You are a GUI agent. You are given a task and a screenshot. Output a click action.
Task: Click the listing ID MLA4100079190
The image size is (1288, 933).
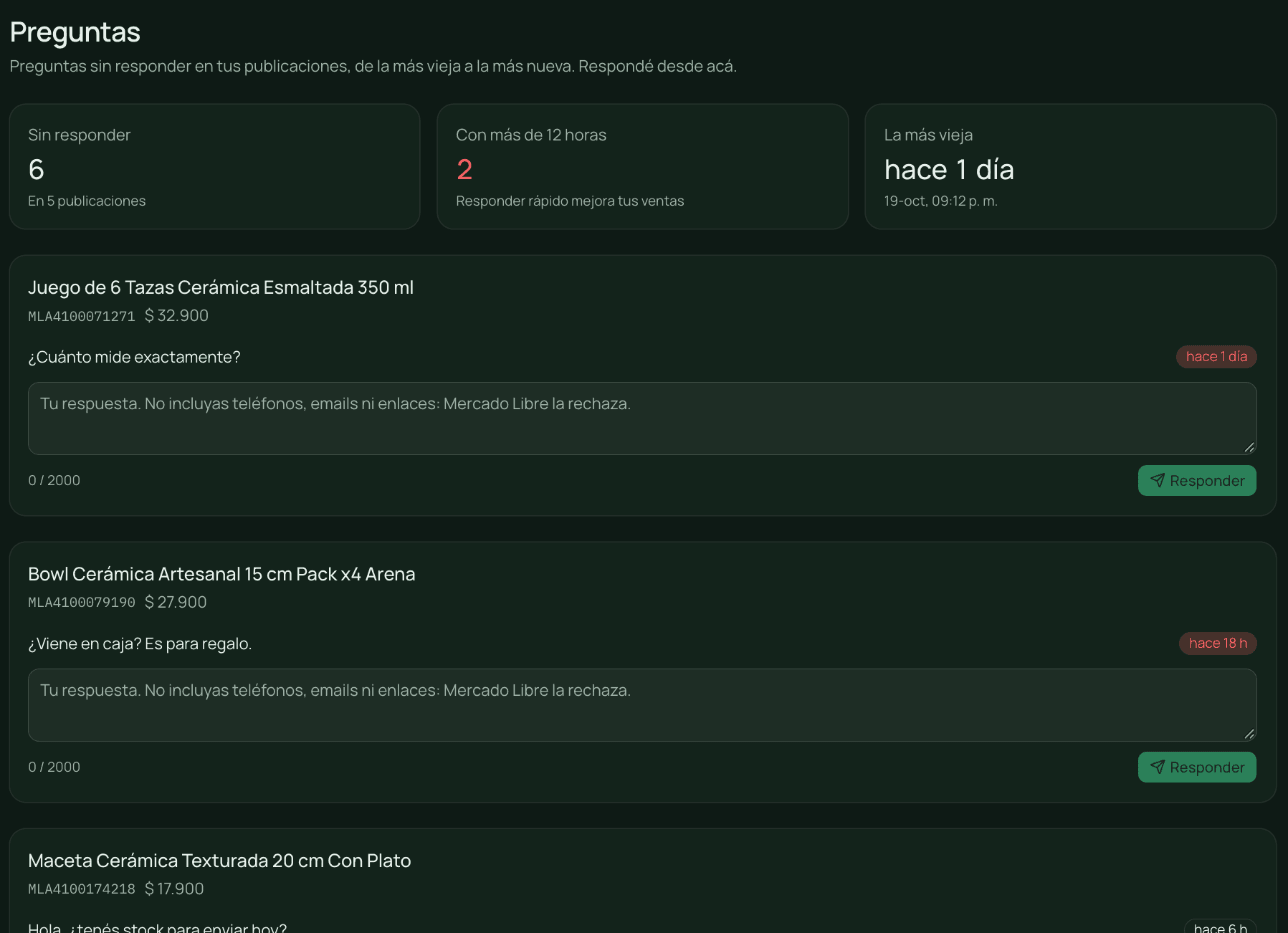[x=81, y=603]
